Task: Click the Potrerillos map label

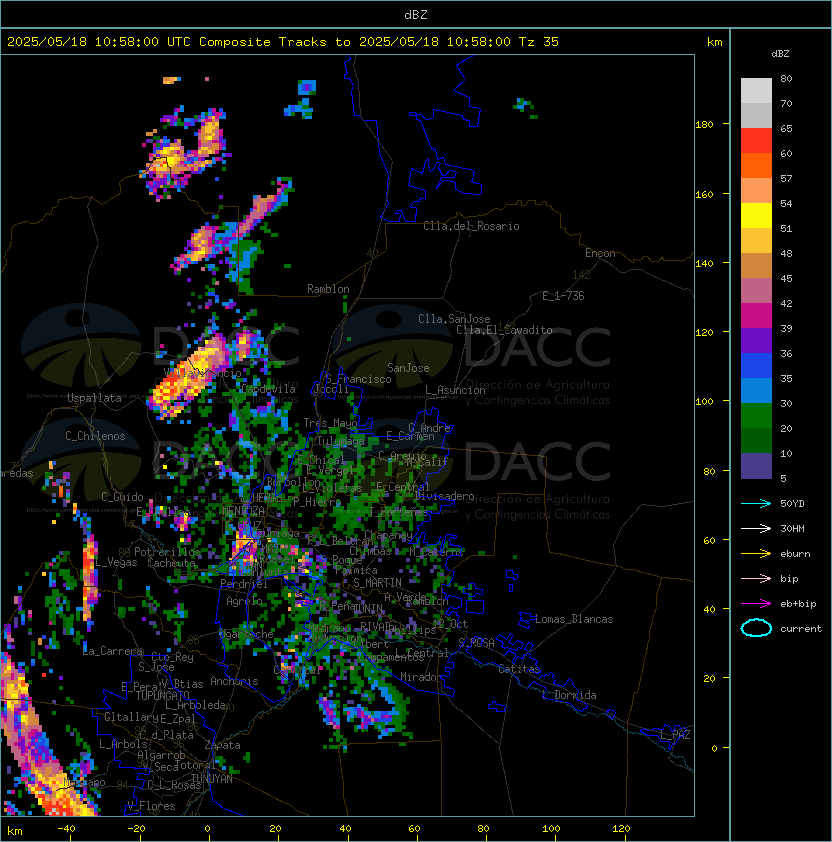Action: tap(167, 552)
